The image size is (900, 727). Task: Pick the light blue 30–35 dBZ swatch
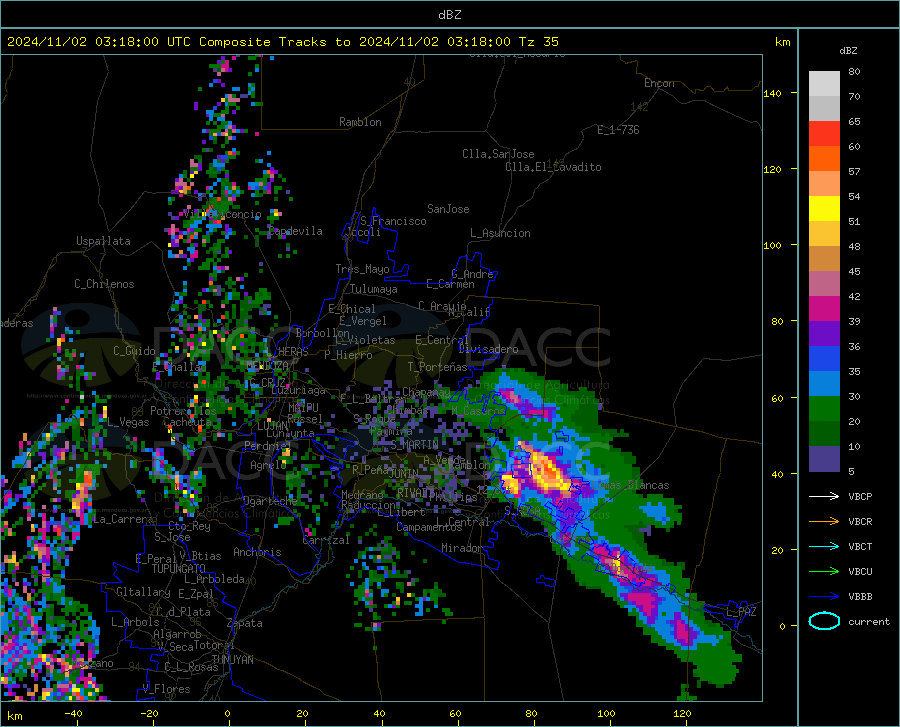coord(824,384)
